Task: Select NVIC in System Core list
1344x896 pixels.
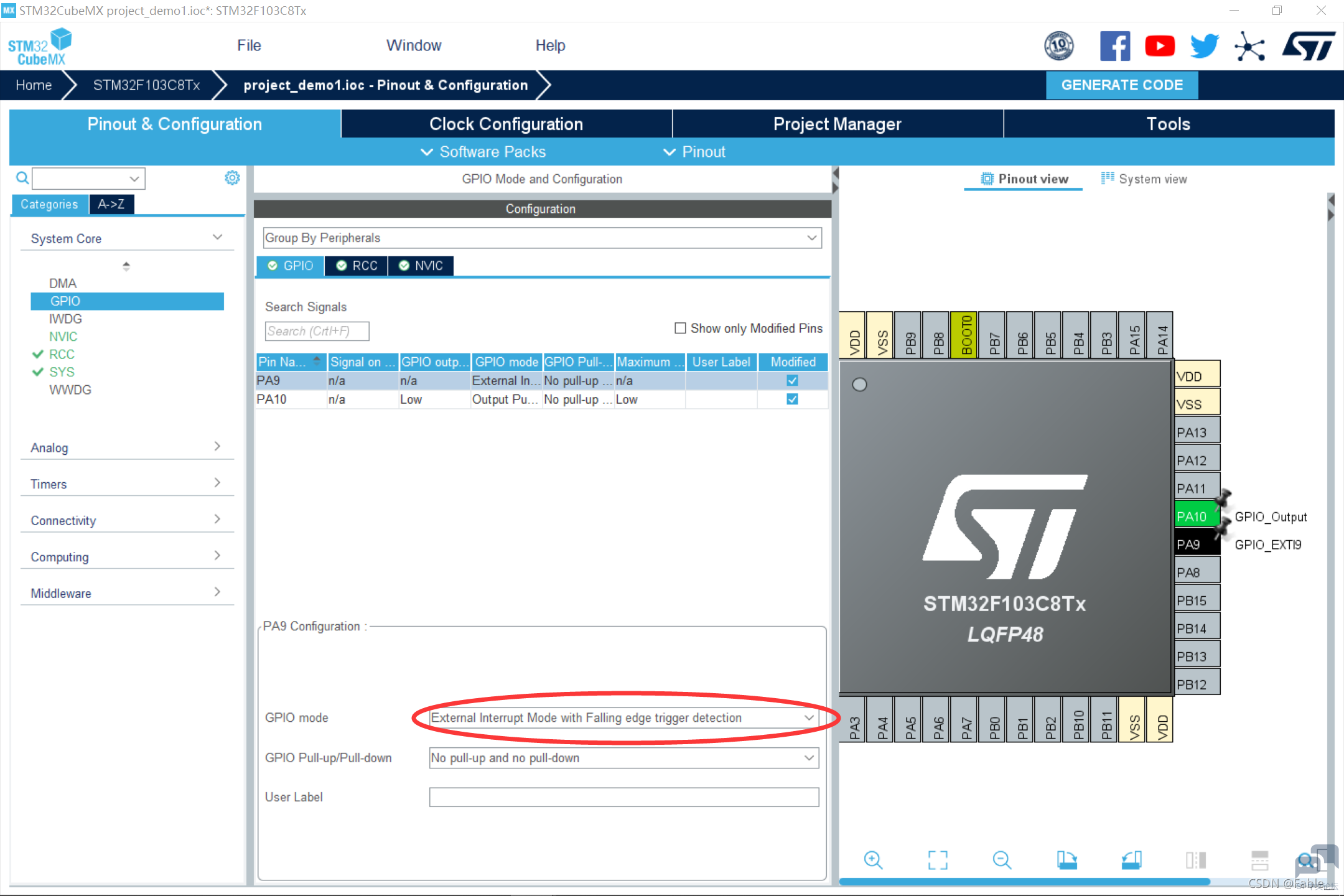Action: (x=63, y=337)
